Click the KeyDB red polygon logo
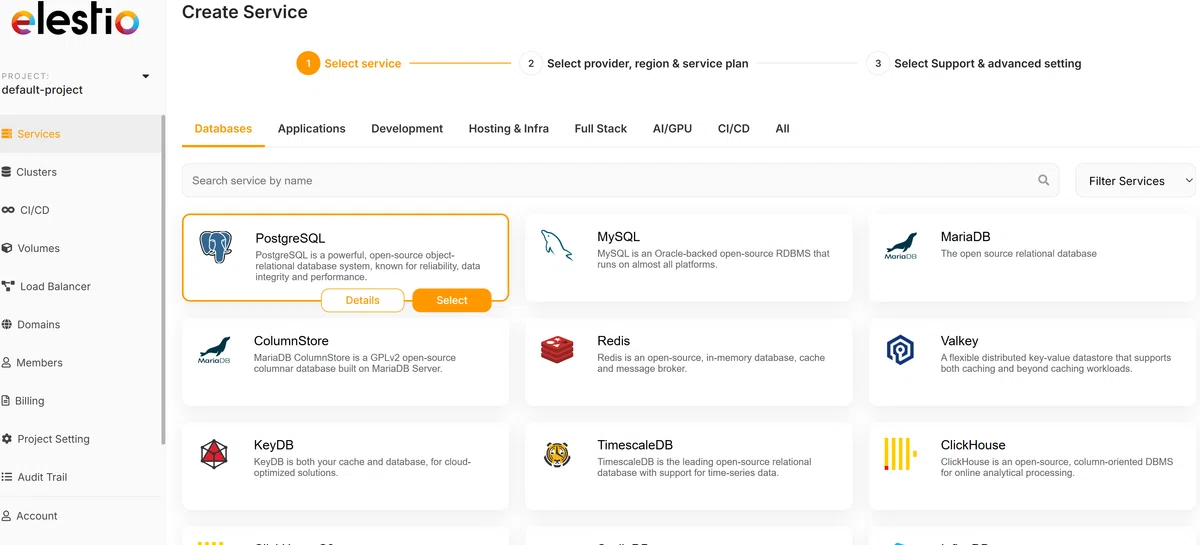1200x545 pixels. [x=214, y=455]
